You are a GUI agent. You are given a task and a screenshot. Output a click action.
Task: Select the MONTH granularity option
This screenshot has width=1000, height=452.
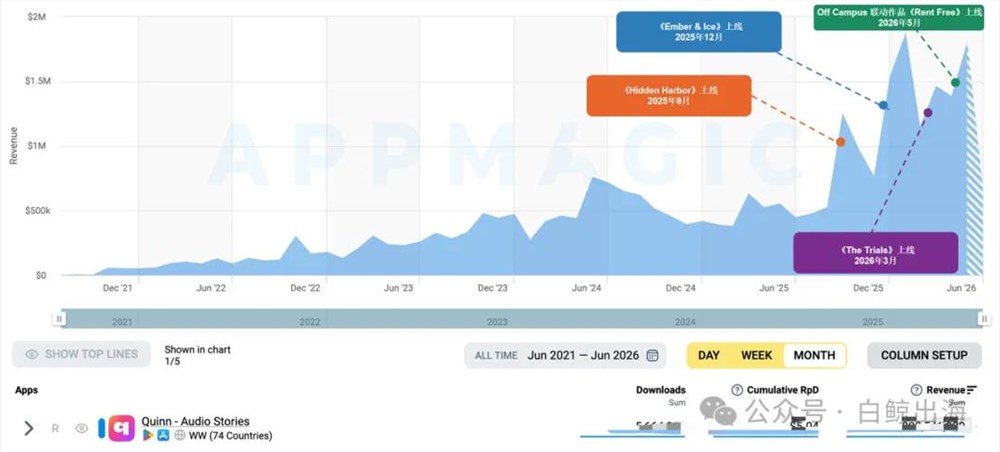(814, 355)
